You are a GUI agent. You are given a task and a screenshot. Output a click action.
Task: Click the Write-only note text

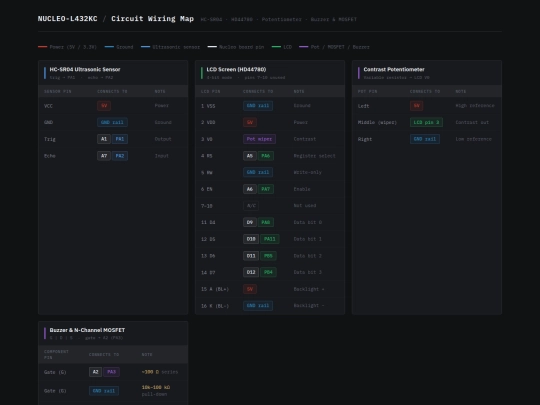tap(308, 172)
